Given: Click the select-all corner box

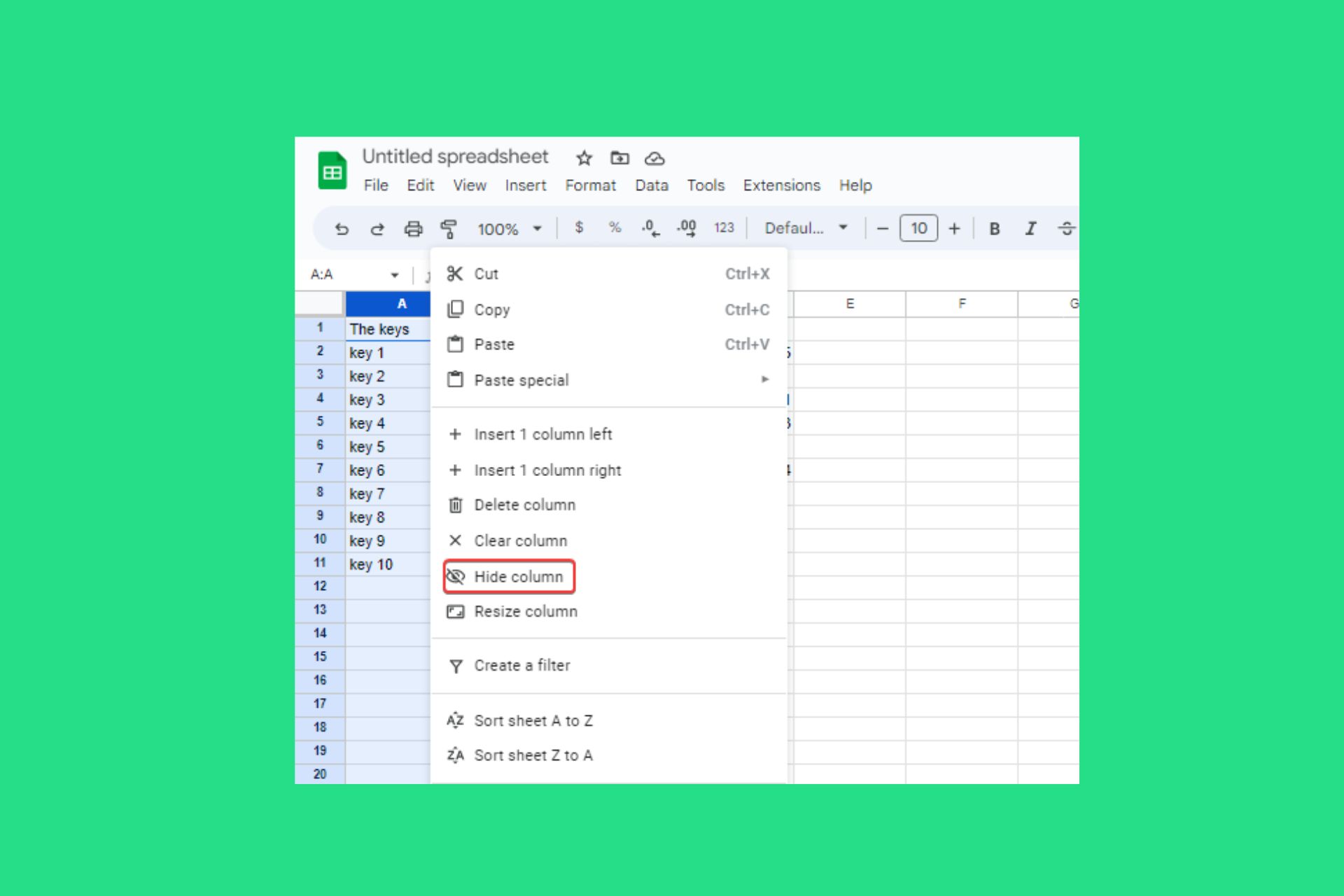Looking at the screenshot, I should pos(320,304).
